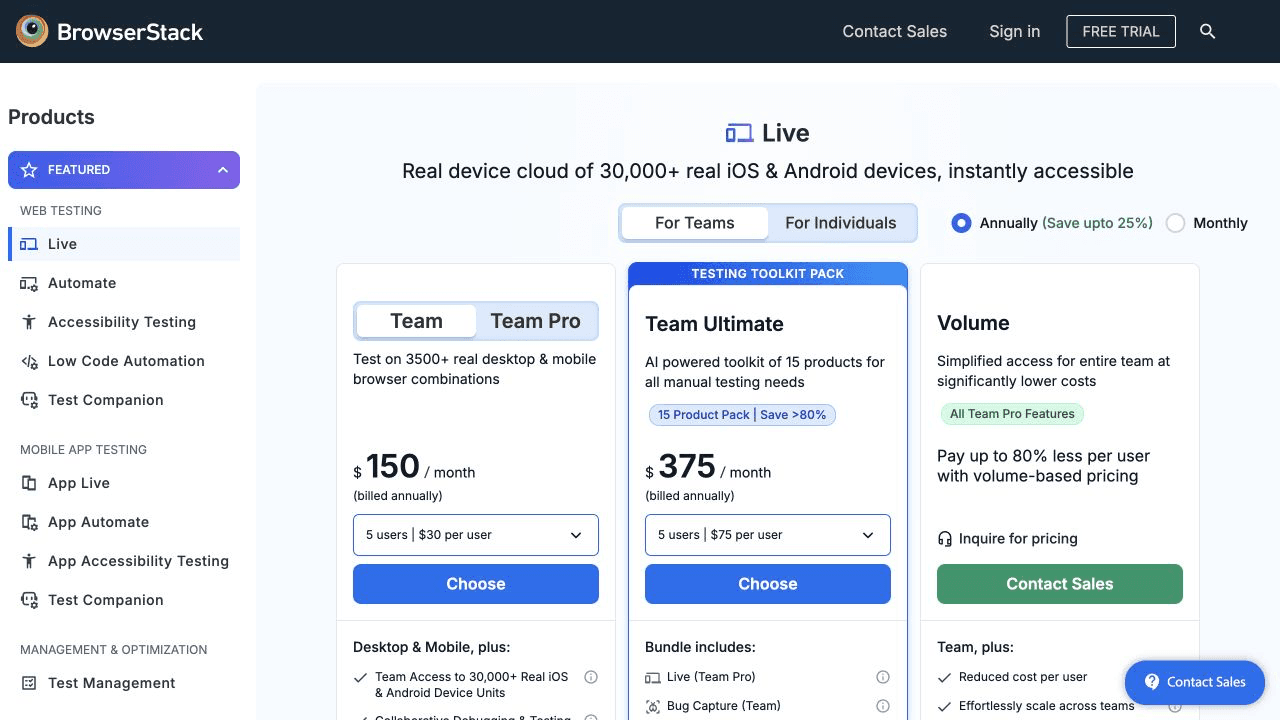
Task: Click Test Companion icon under Web Testing
Action: coord(29,400)
